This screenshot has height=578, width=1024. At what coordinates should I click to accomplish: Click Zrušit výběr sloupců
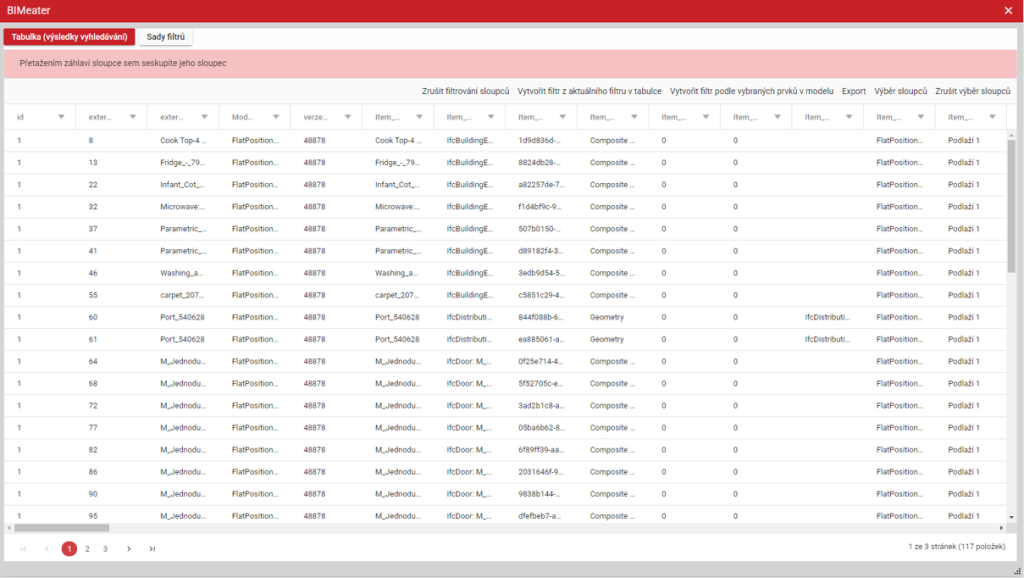tap(972, 91)
